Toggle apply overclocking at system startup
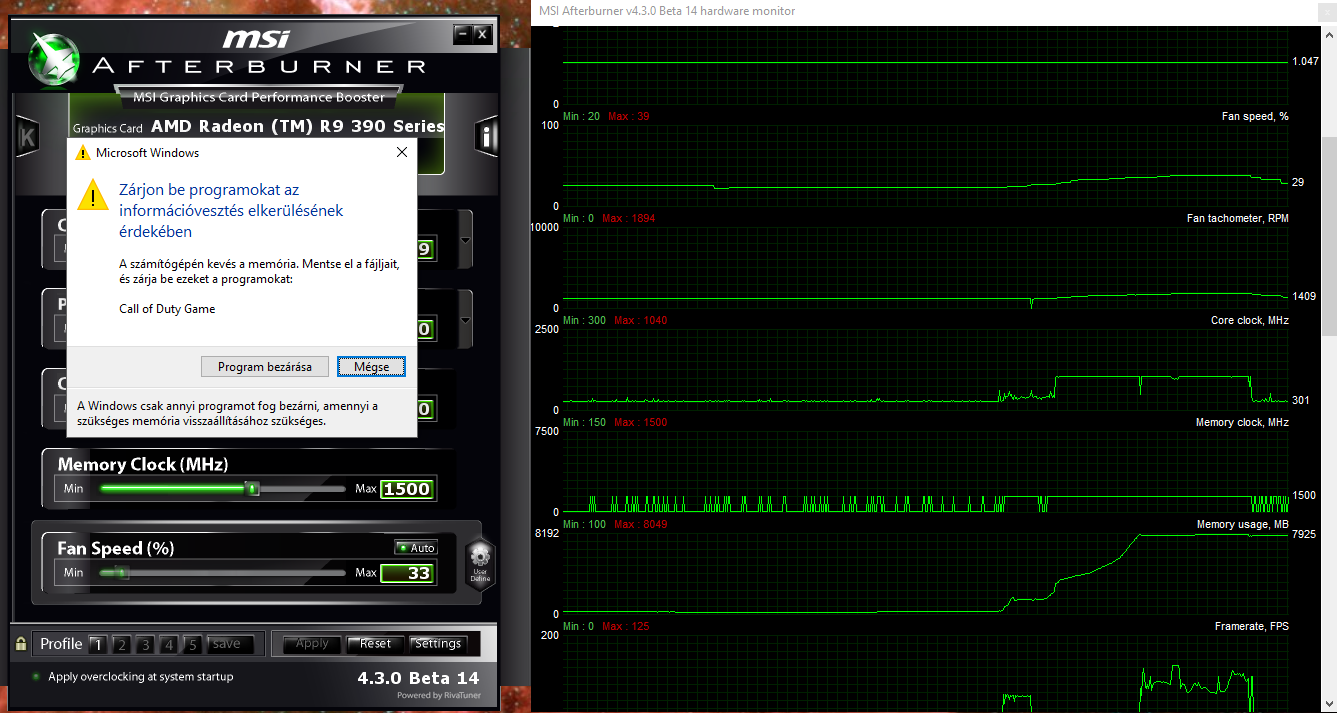The image size is (1337, 713). pyautogui.click(x=36, y=677)
